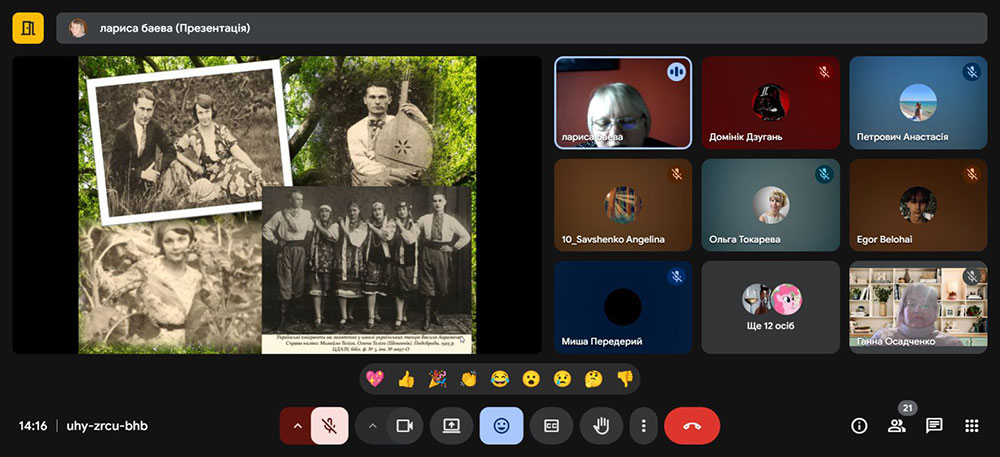
Task: Leave the call with red hang-up button
Action: pyautogui.click(x=691, y=426)
